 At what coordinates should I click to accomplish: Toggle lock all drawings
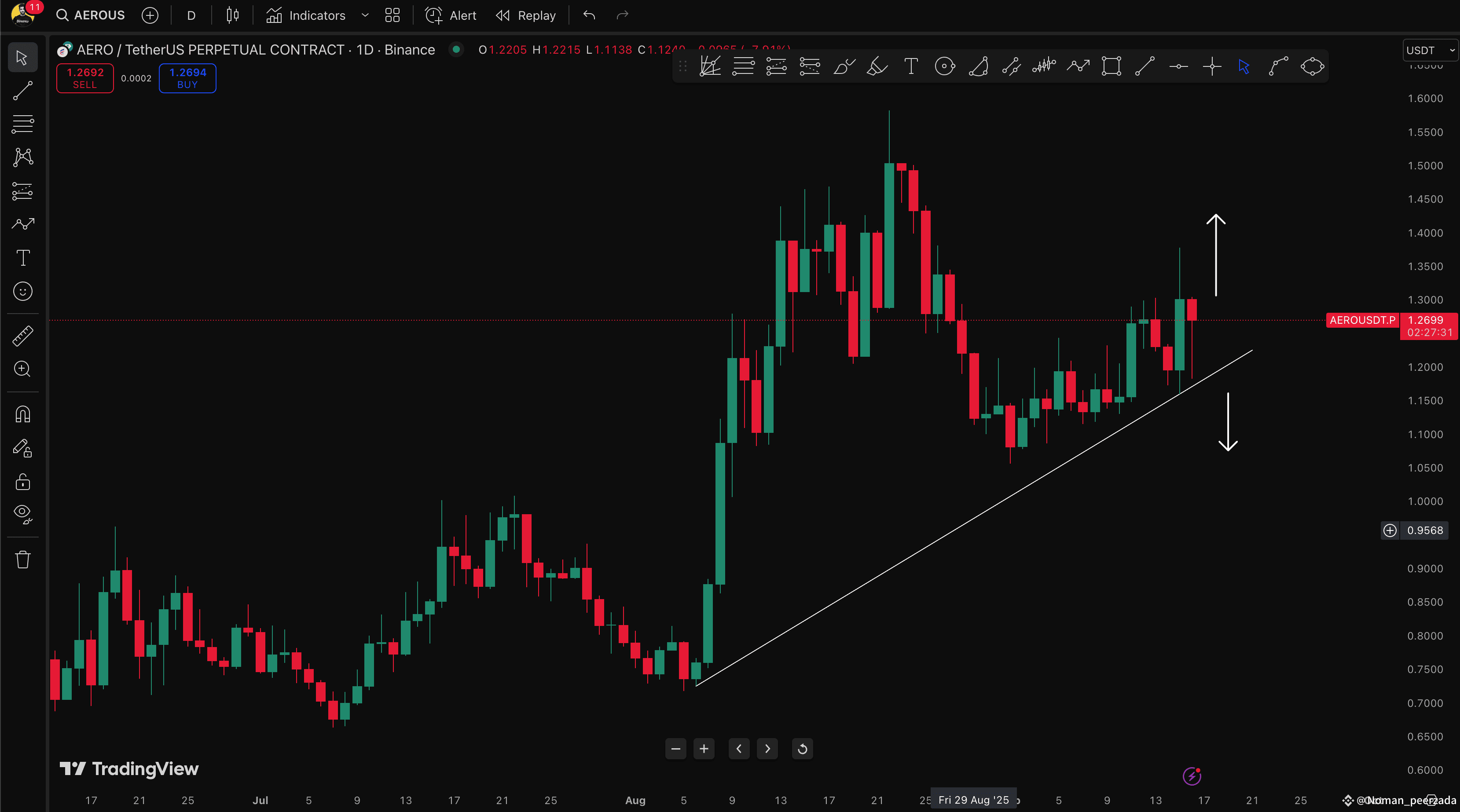coord(23,482)
